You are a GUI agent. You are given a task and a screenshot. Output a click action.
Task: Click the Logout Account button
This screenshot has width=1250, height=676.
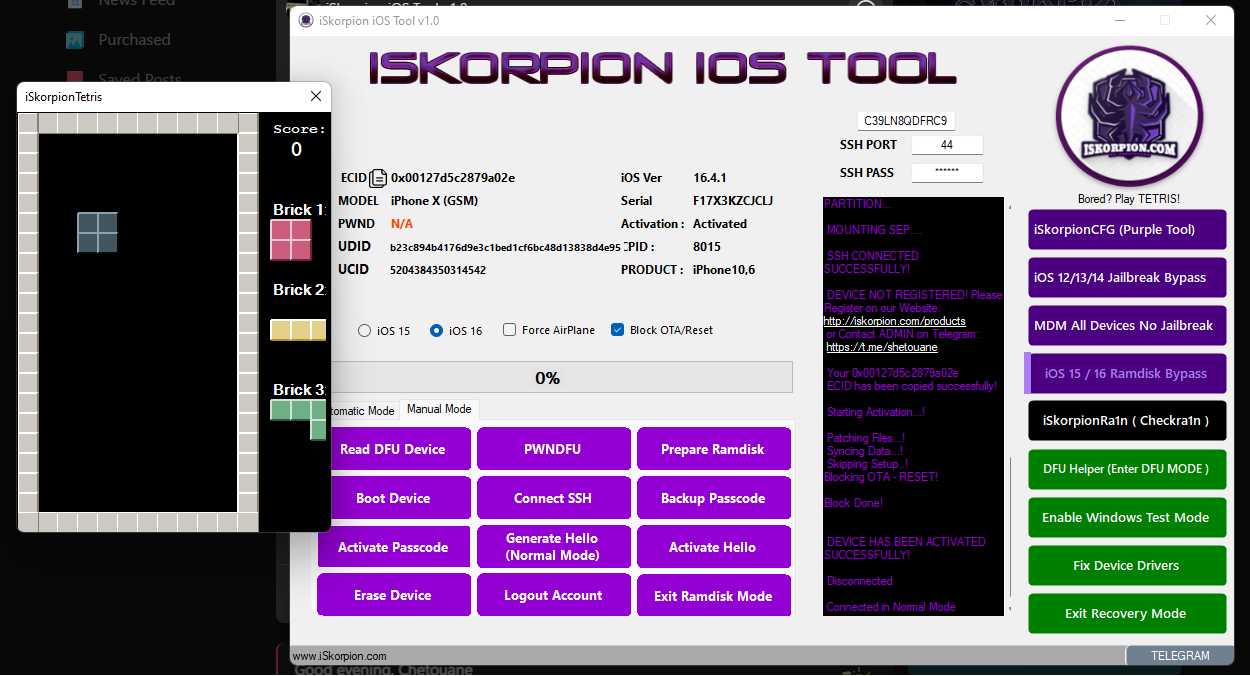pos(553,595)
